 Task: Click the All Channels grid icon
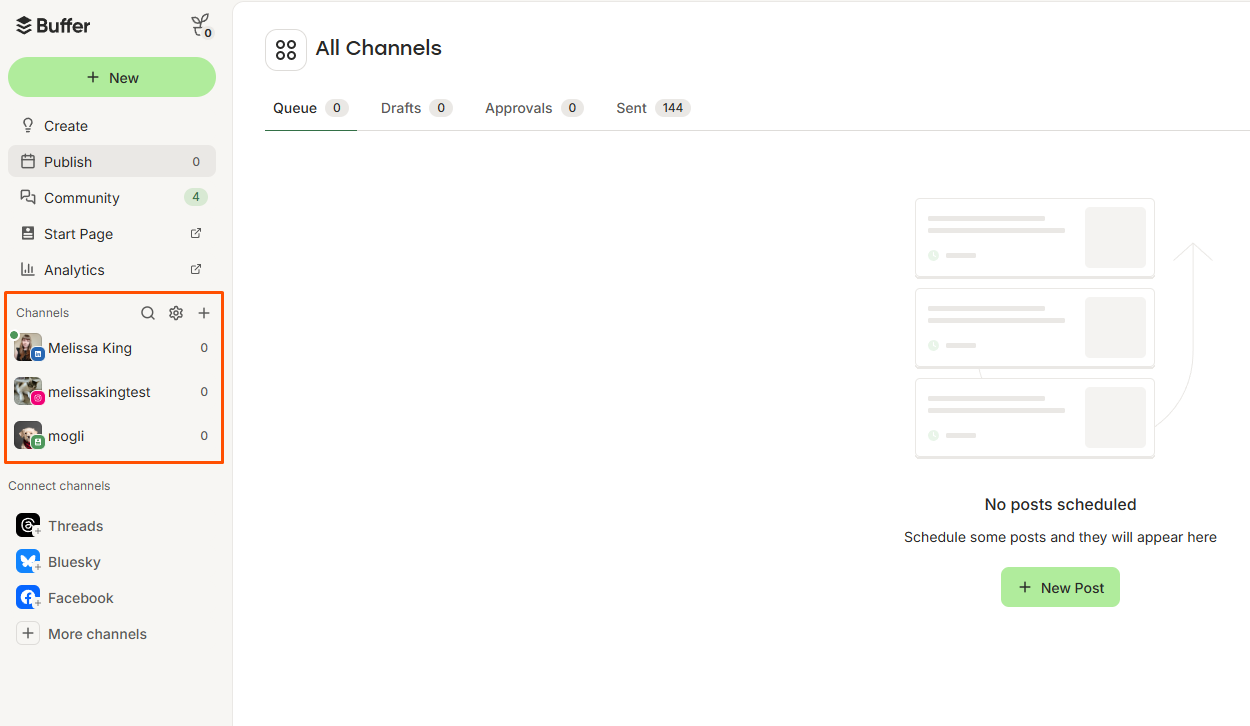coord(286,50)
